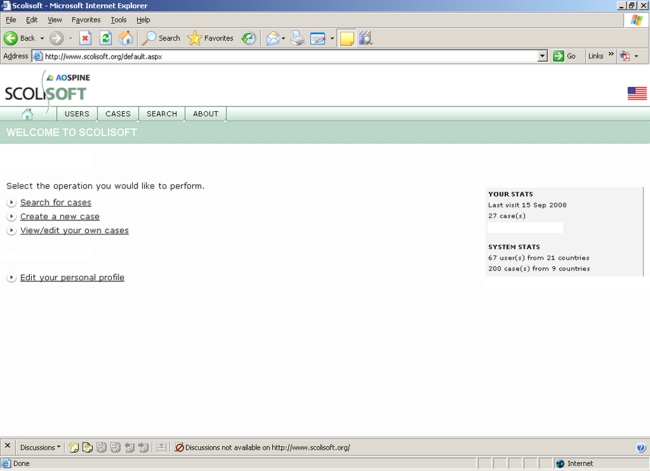Click the Internet zone globe in status bar
650x471 pixels.
pyautogui.click(x=560, y=464)
